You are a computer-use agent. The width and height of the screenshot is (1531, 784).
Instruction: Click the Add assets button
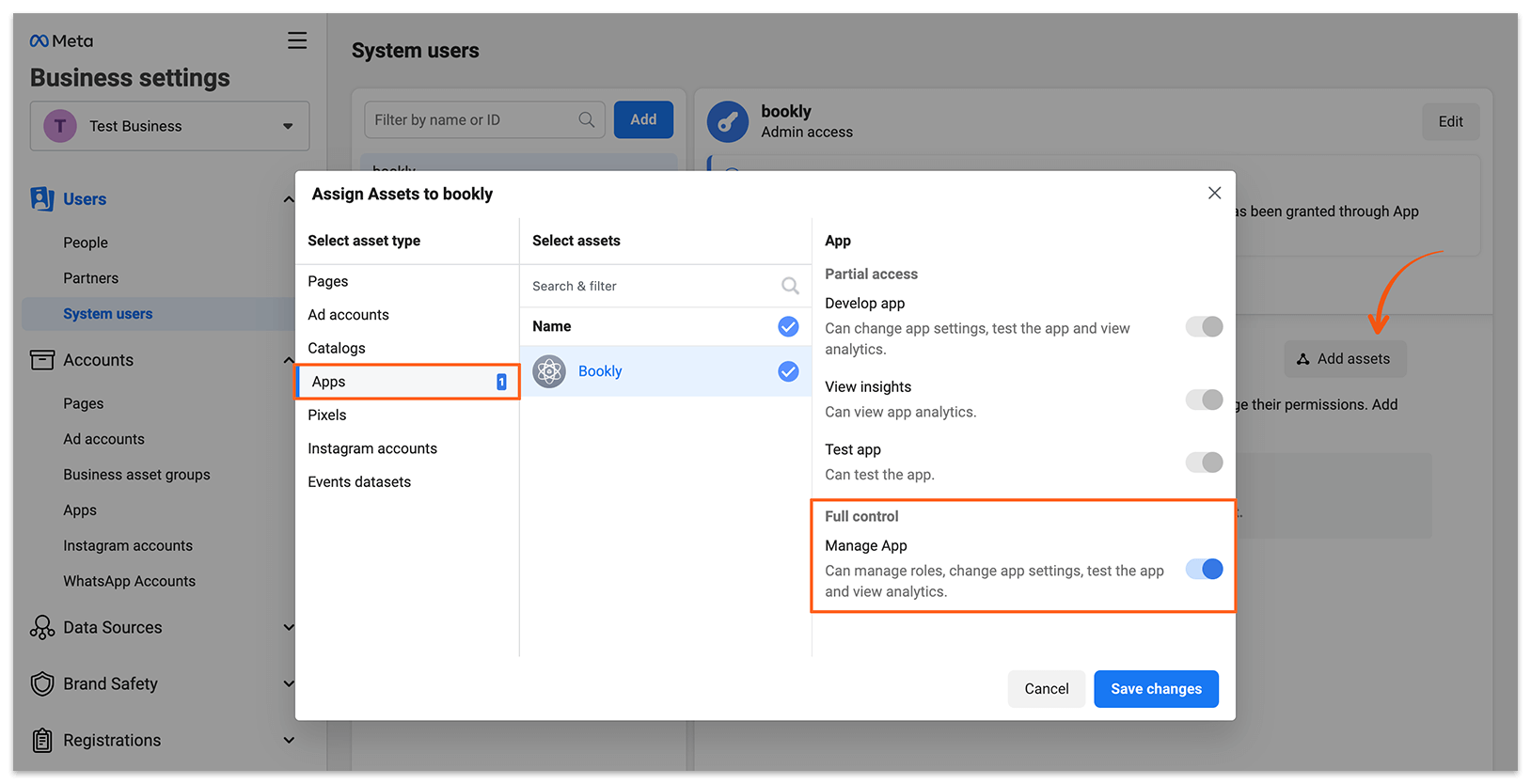click(x=1345, y=359)
